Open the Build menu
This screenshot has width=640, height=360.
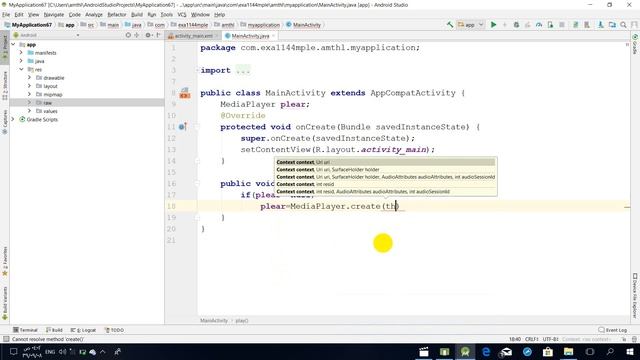(x=137, y=14)
